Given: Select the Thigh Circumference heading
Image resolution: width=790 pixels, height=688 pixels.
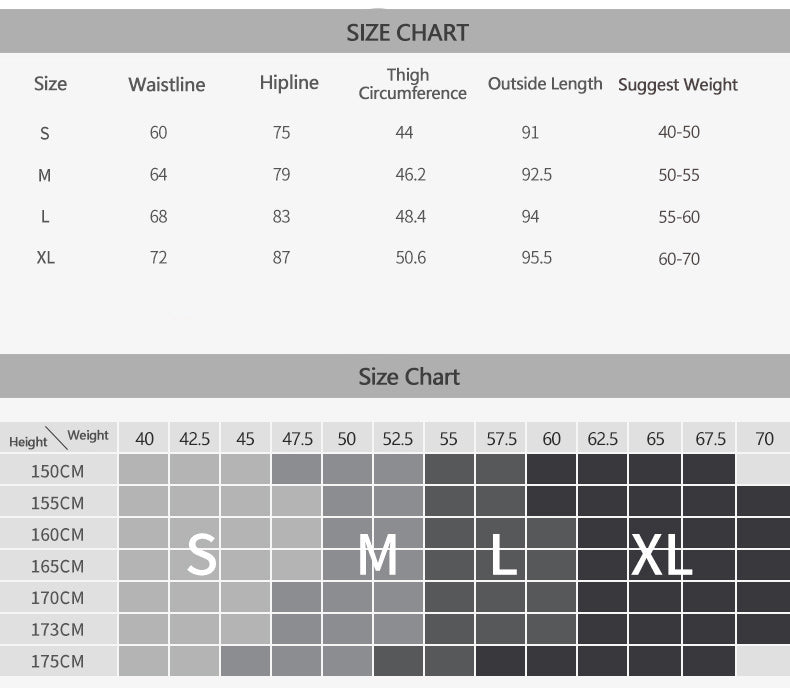Looking at the screenshot, I should [x=412, y=84].
